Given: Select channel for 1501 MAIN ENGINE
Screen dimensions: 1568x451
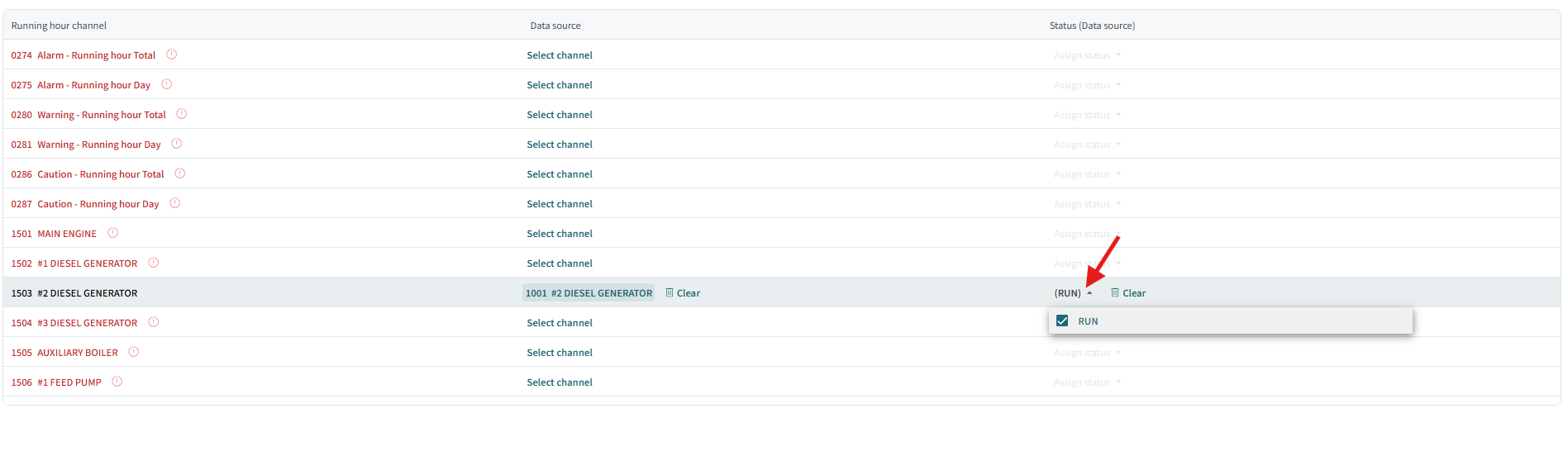Looking at the screenshot, I should [560, 234].
